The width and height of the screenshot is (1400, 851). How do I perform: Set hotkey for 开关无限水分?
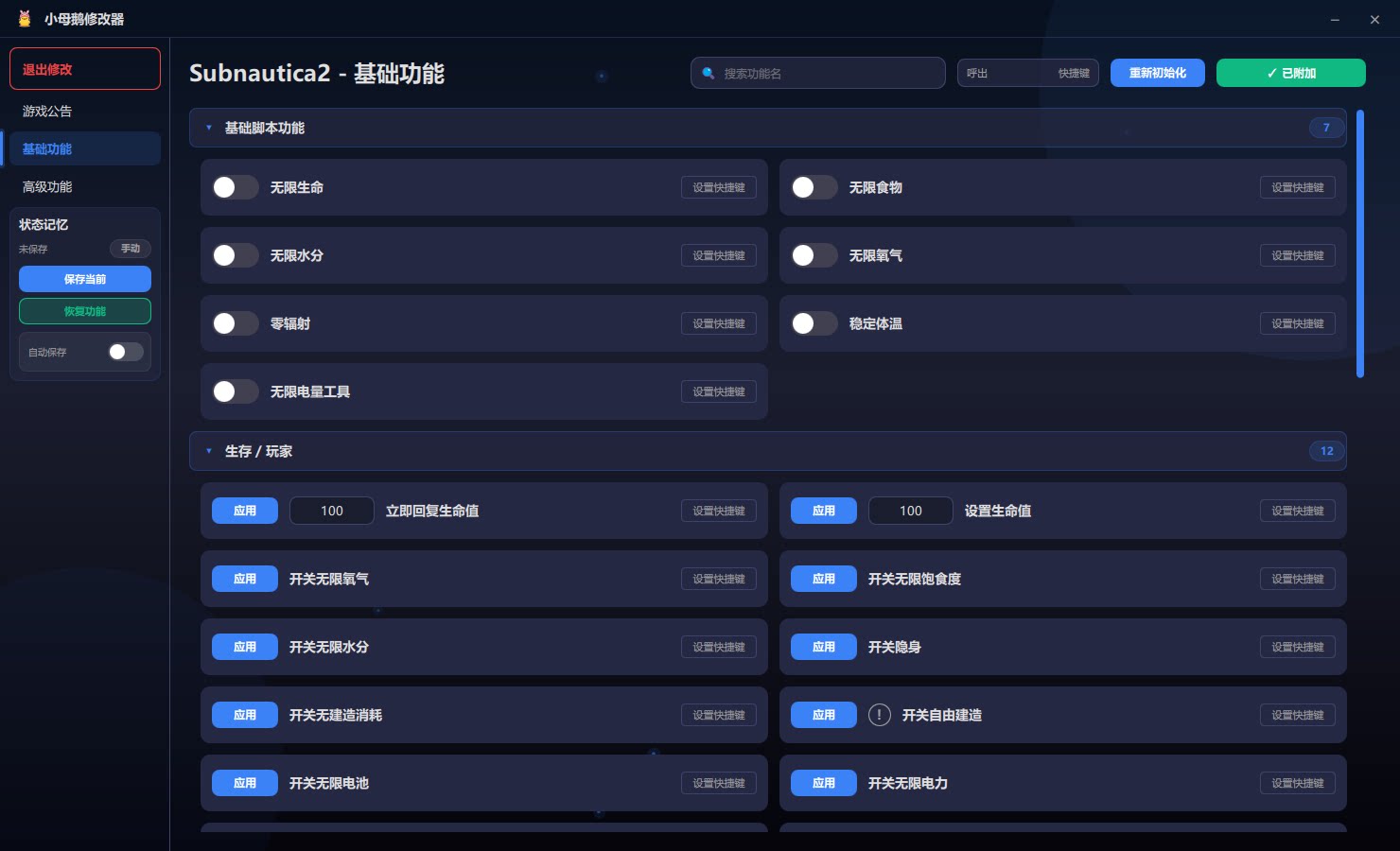[x=719, y=647]
